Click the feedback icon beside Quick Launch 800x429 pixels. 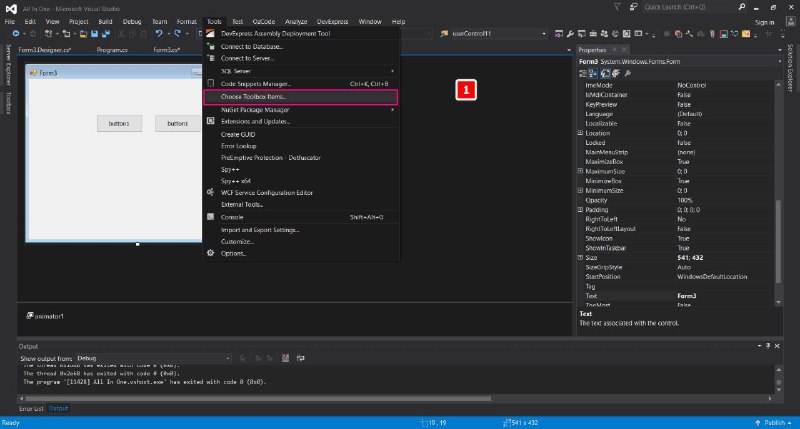coord(633,7)
